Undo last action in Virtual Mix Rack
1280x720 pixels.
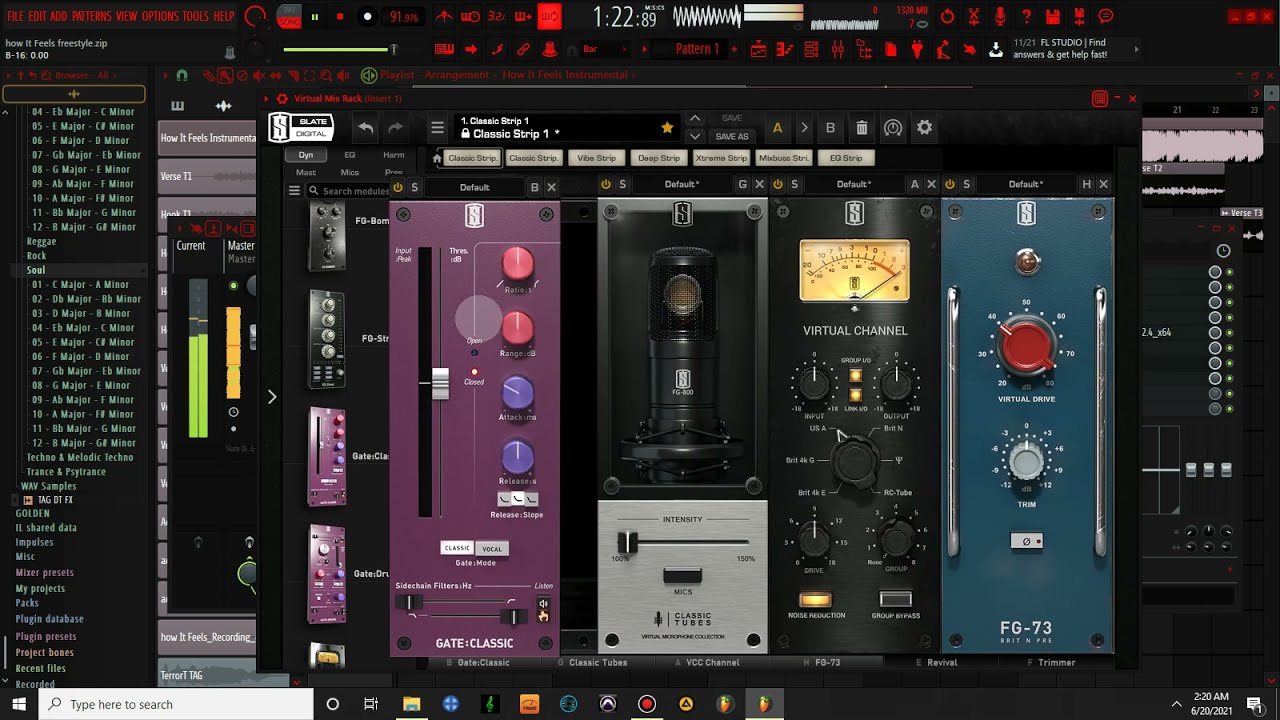point(366,127)
